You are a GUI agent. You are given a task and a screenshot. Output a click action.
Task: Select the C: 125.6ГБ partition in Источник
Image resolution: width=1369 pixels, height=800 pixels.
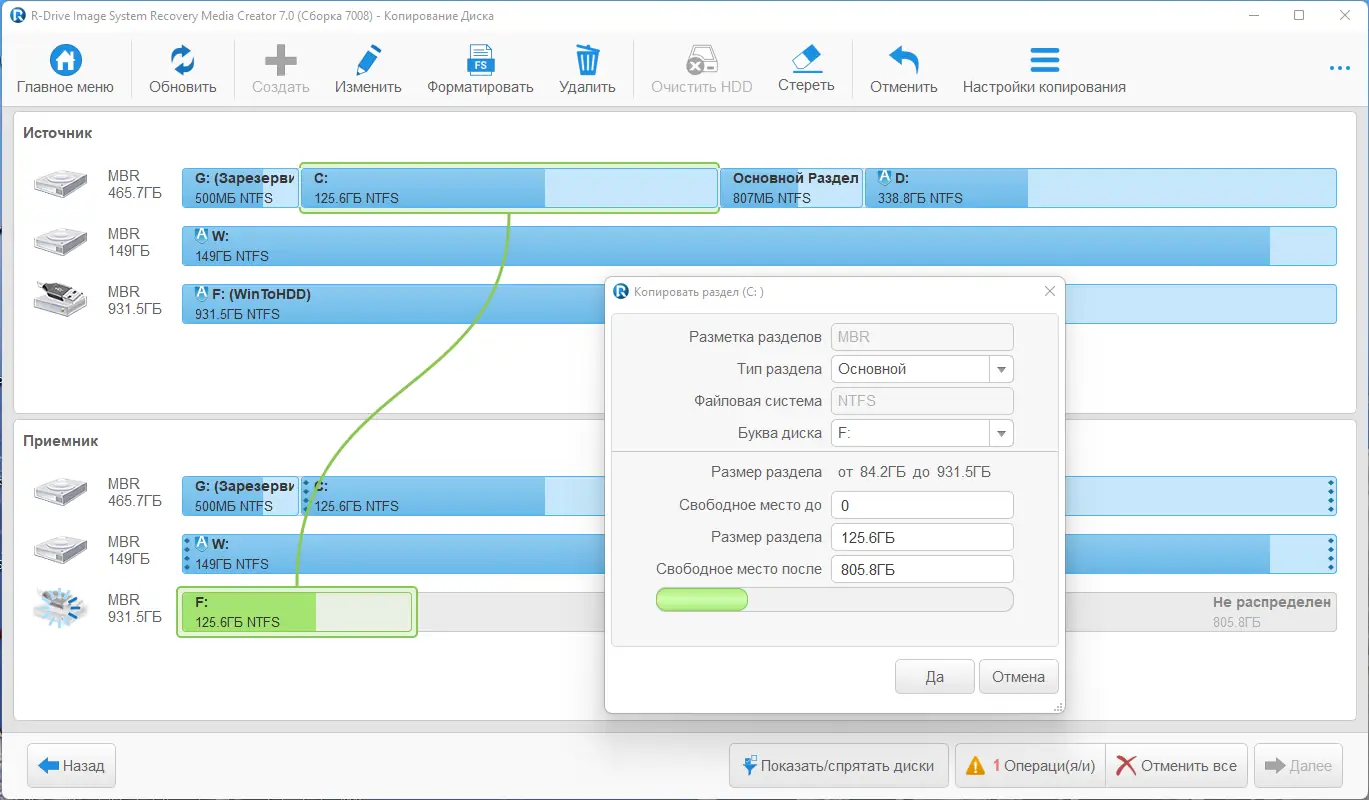click(x=510, y=188)
